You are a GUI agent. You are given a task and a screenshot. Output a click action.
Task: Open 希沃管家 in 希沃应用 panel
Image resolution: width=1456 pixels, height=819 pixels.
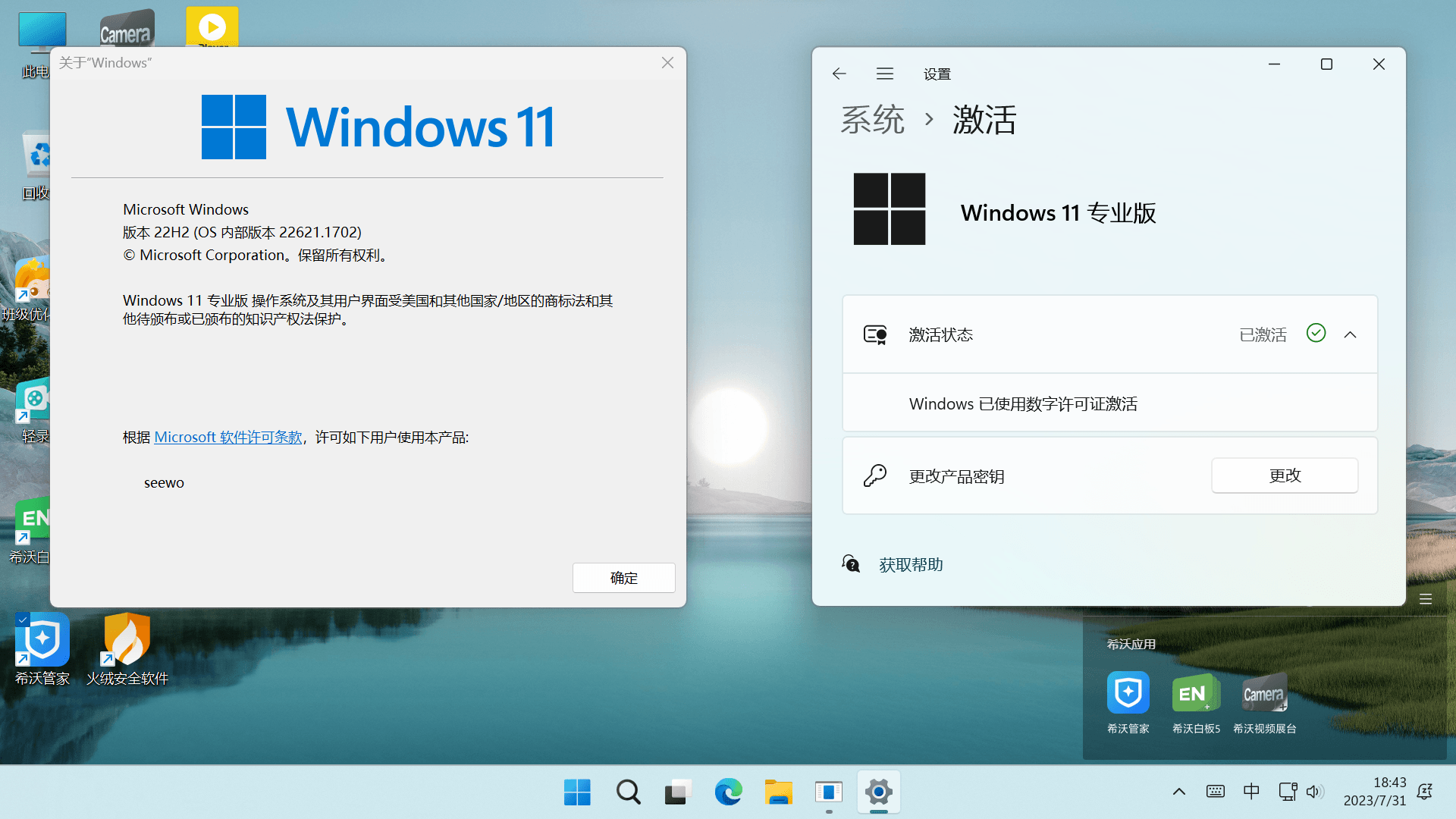tap(1128, 702)
